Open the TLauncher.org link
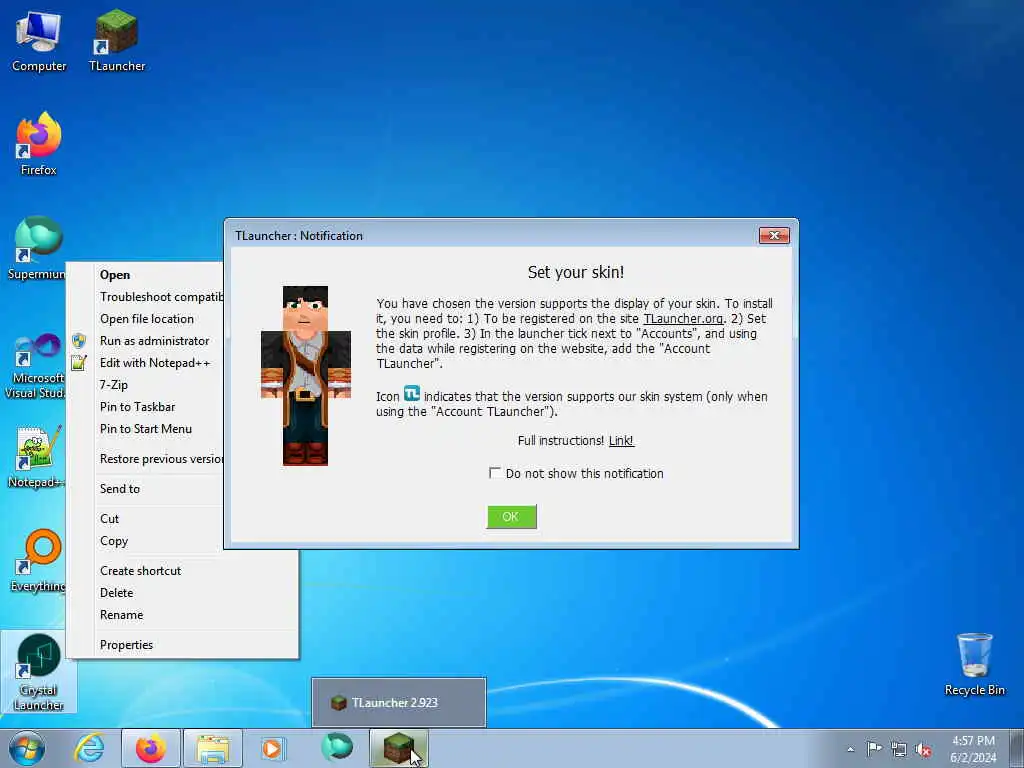 [683, 319]
